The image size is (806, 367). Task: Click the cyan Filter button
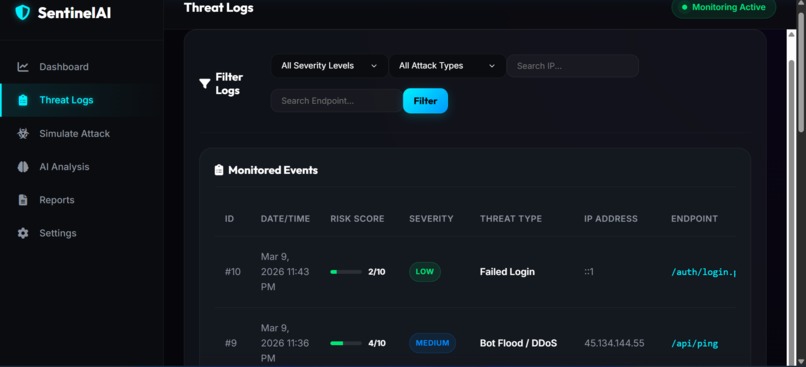425,101
